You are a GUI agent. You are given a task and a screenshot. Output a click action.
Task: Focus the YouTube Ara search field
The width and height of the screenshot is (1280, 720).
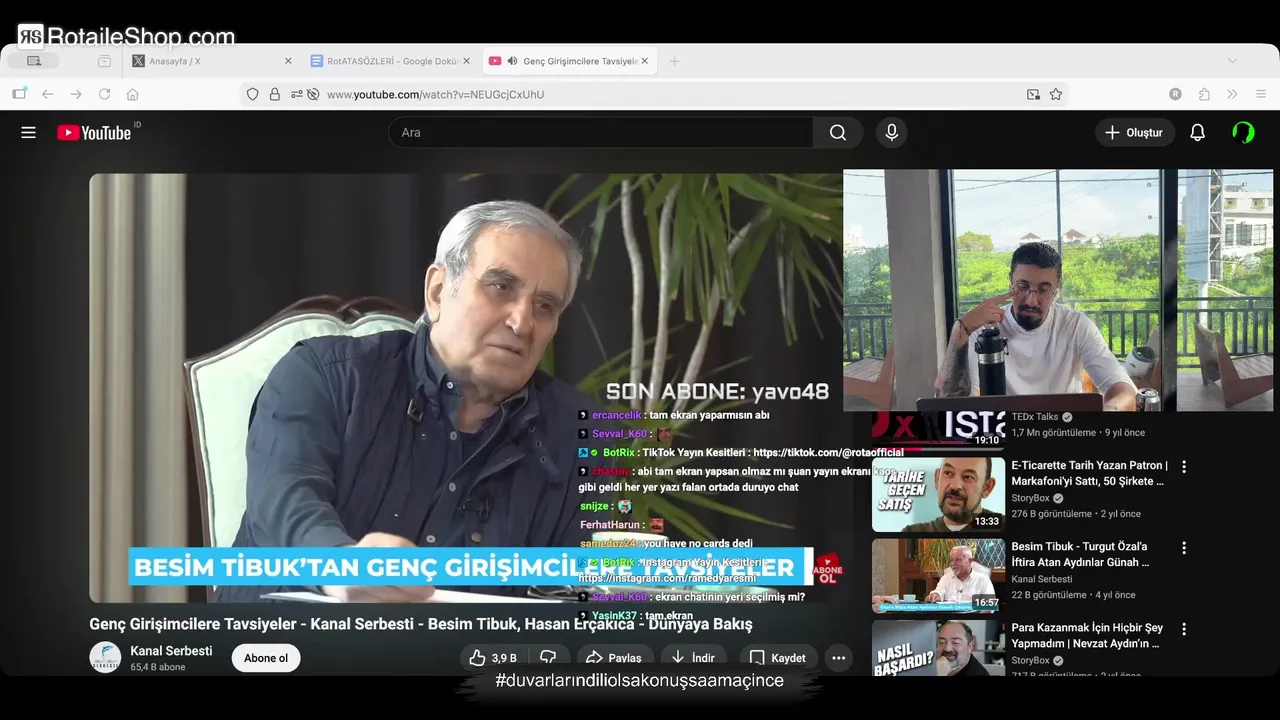coord(600,132)
